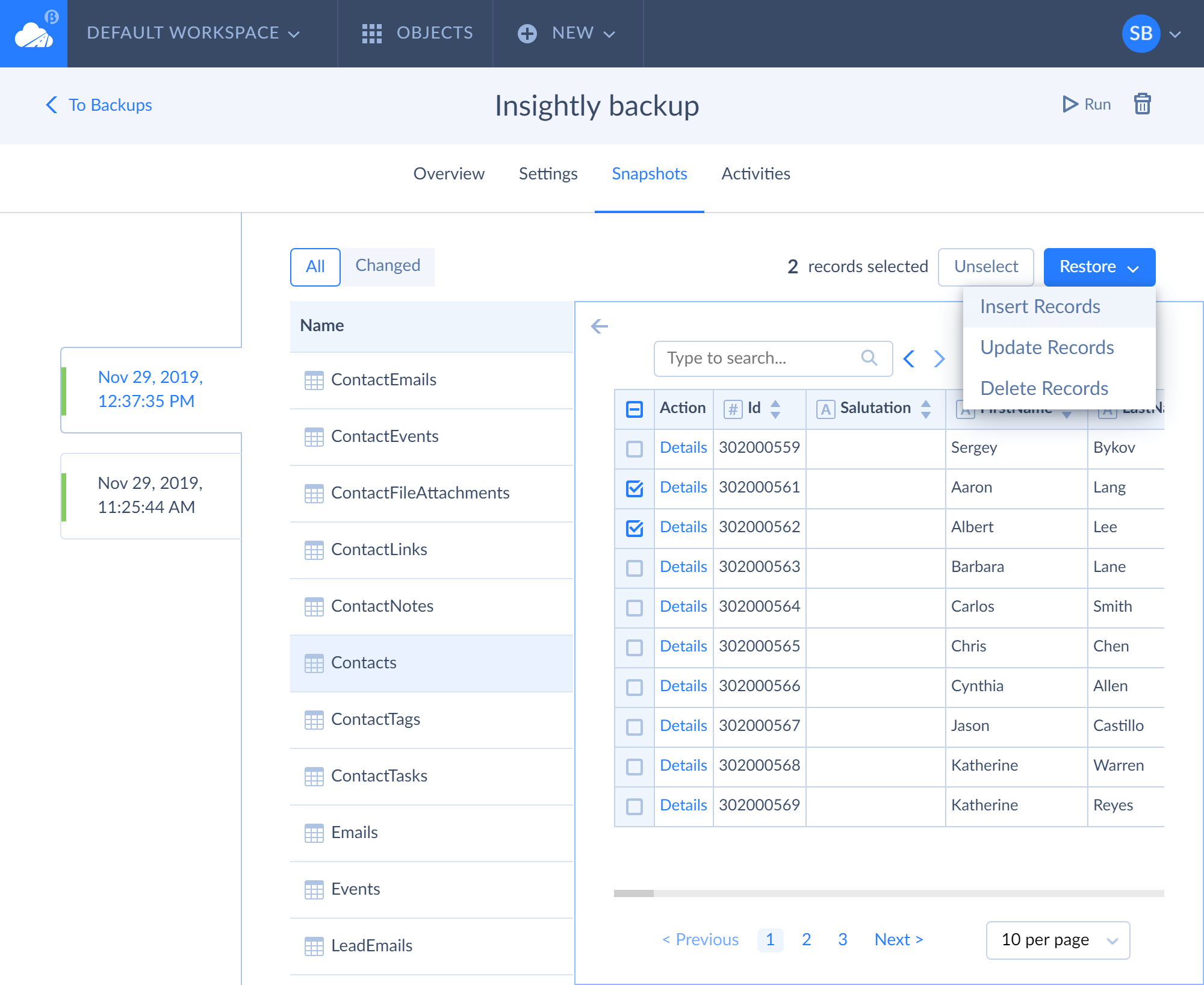Click the SB user avatar

click(1141, 34)
